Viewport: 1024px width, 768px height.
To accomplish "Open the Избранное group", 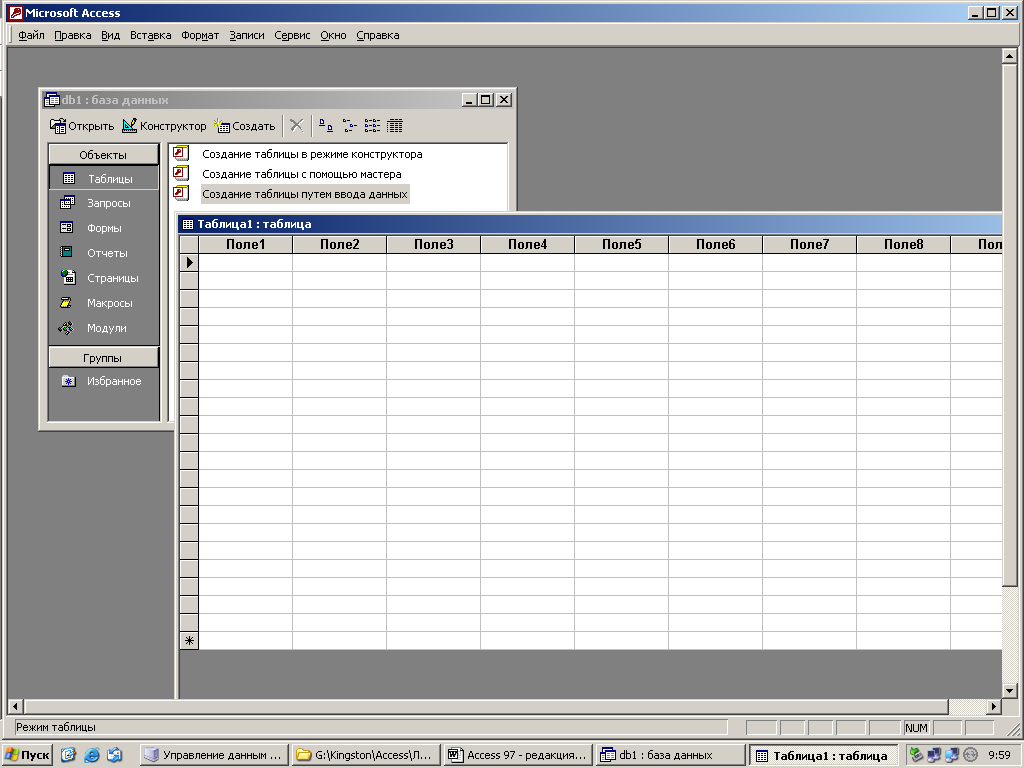I will [x=103, y=381].
